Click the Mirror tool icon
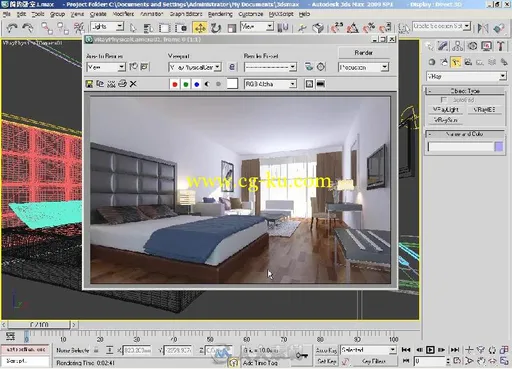 [483, 28]
